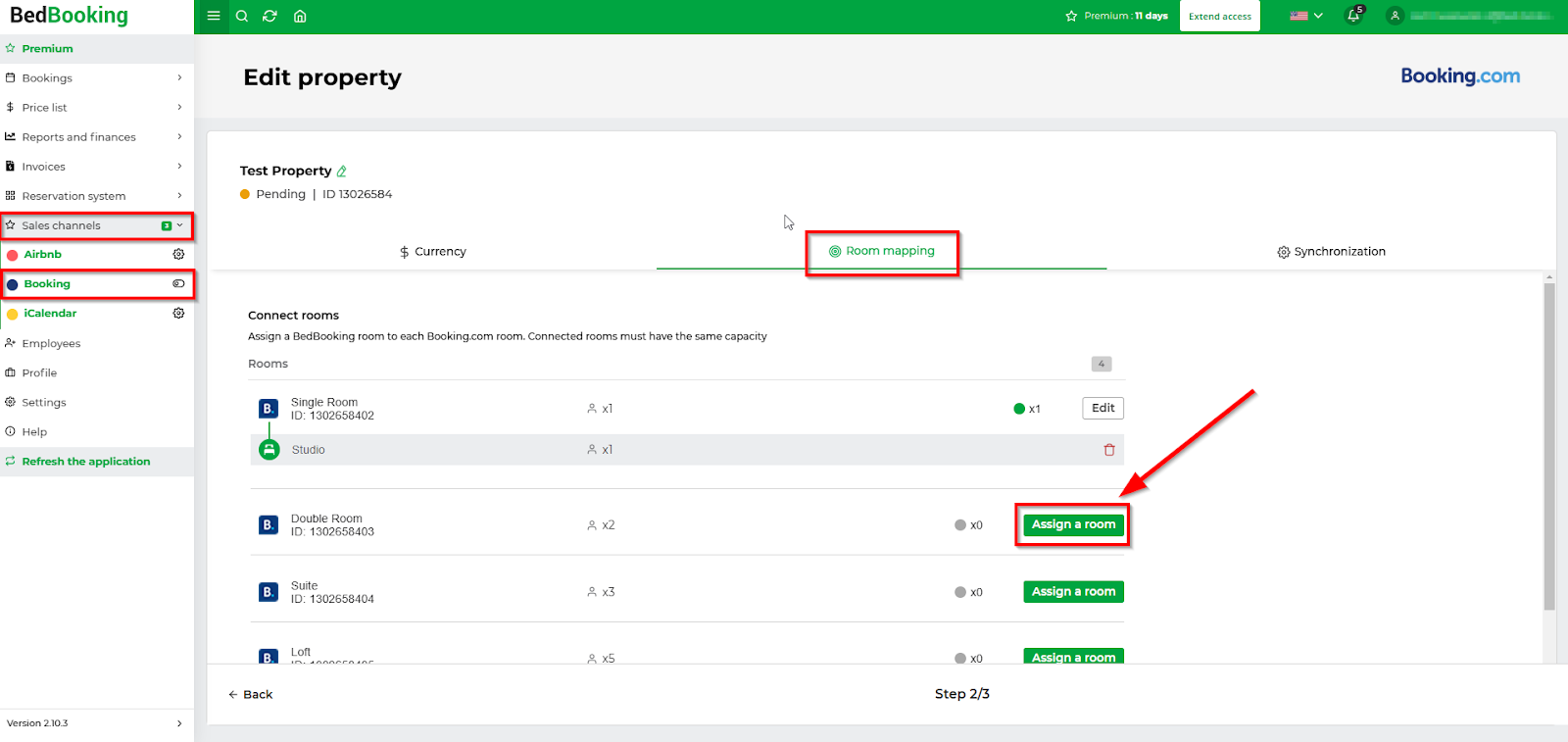Screen dimensions: 1568x742
Task: Expand the Version 2.10.3 entry
Action: [x=97, y=723]
